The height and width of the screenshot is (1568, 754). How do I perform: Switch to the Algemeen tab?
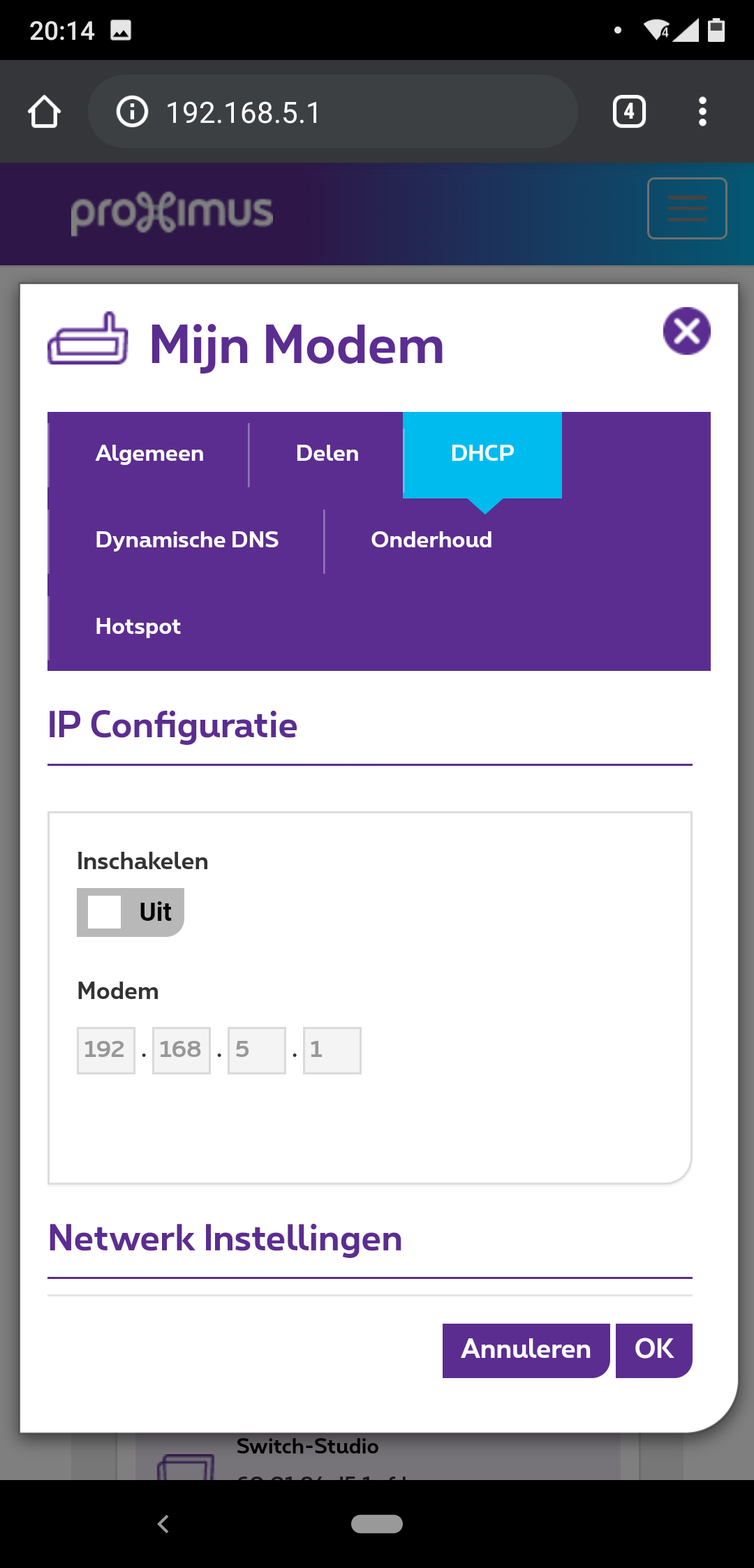pyautogui.click(x=149, y=454)
